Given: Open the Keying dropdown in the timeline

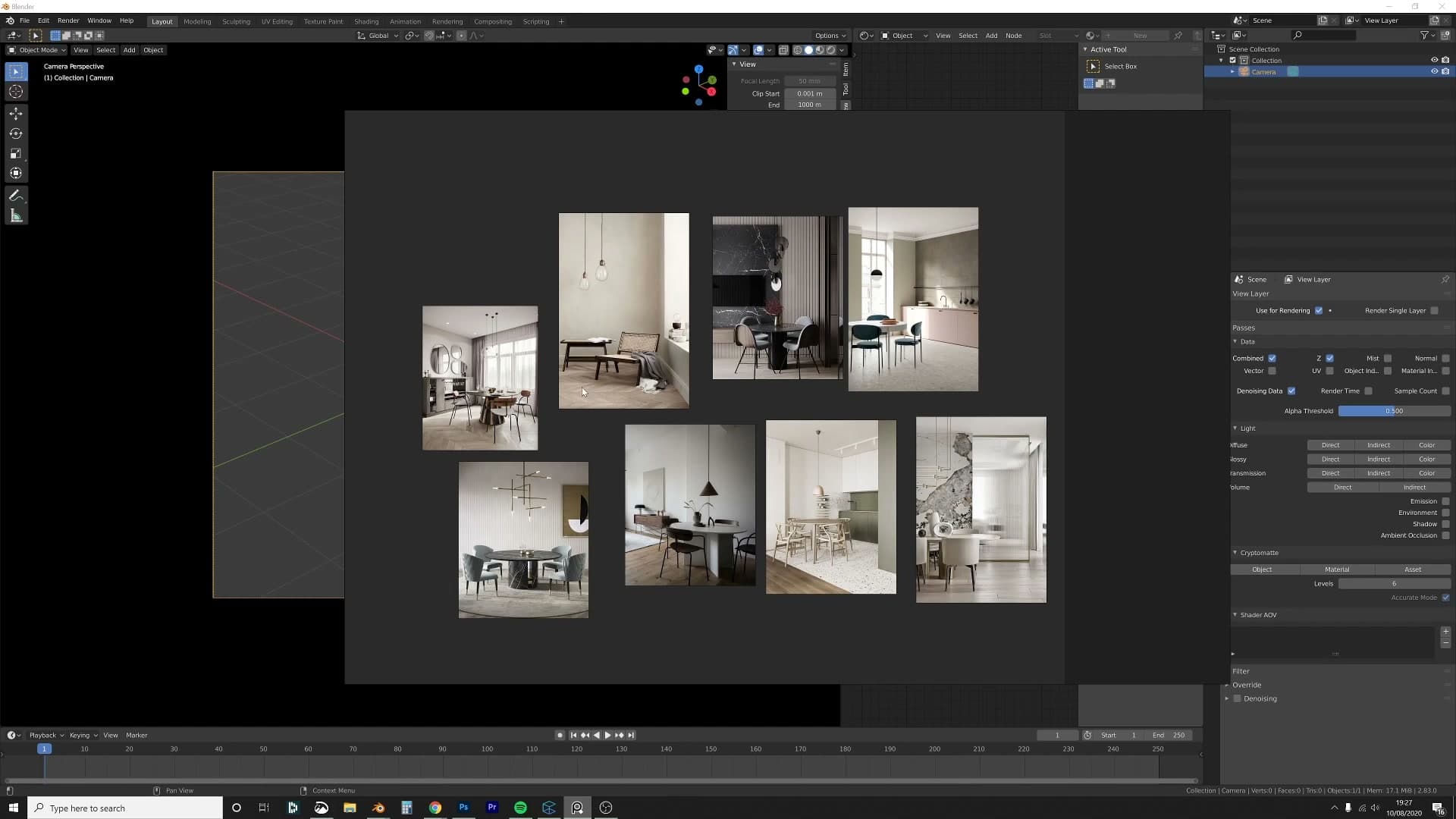Looking at the screenshot, I should (x=83, y=735).
